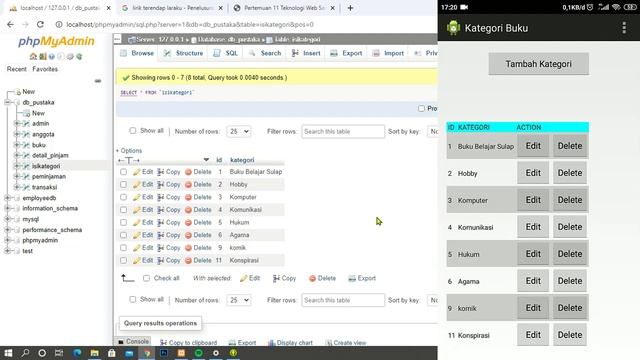Tick checkbox for Hukum row
Screen dimensions: 640x360
pos(123,222)
